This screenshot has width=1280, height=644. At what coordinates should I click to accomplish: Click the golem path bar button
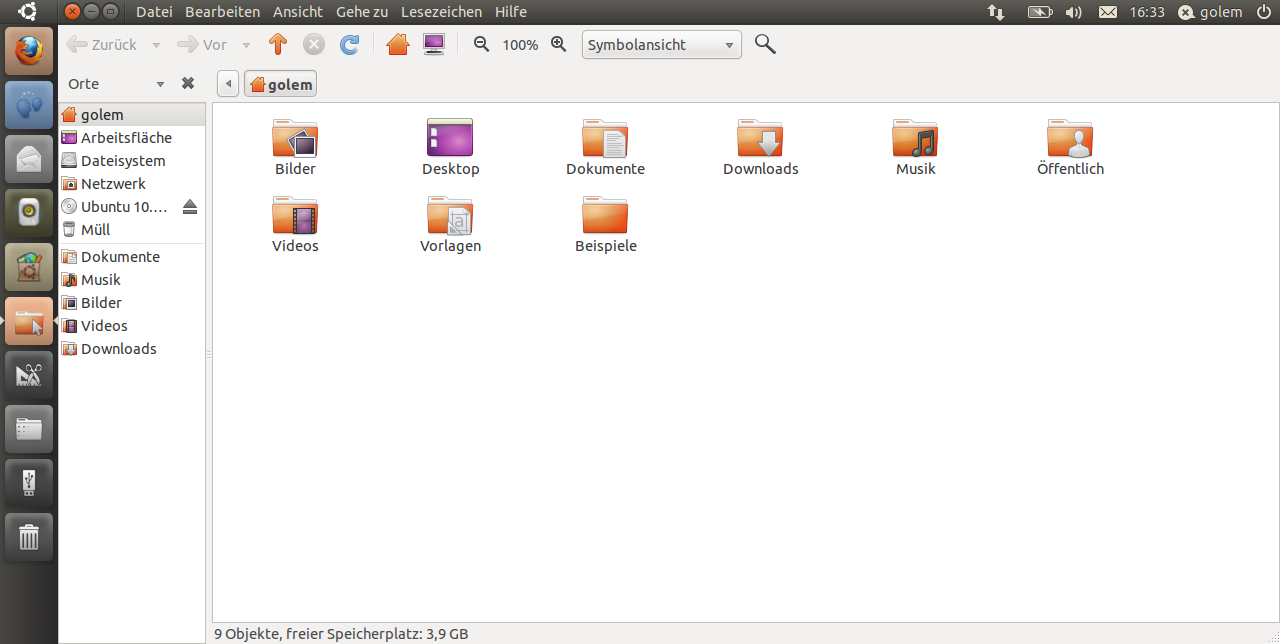pos(281,85)
